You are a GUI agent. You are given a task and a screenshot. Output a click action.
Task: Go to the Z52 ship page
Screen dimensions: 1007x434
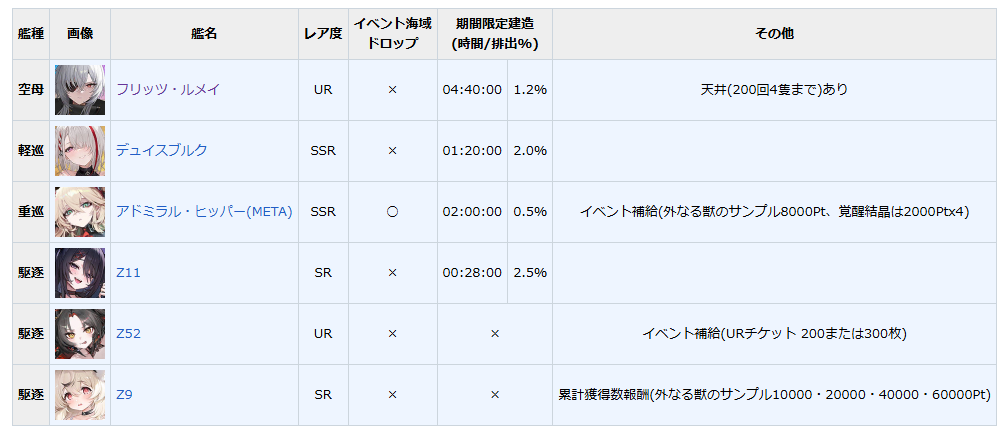click(x=128, y=334)
